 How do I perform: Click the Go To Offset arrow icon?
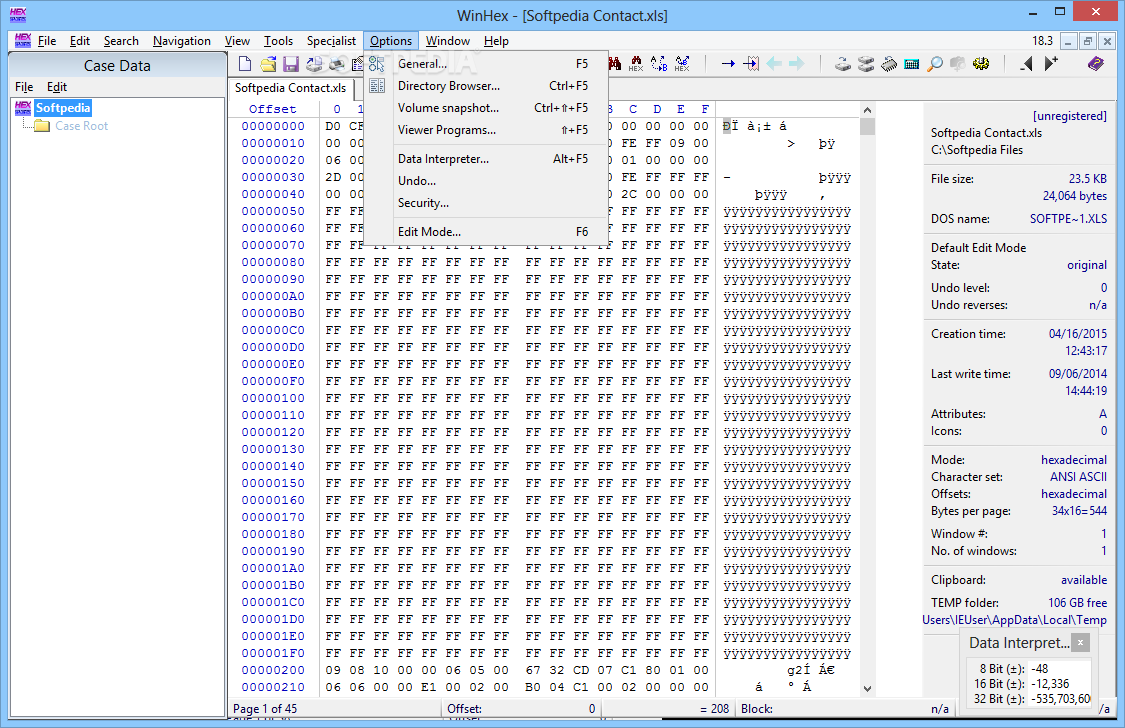click(x=728, y=64)
